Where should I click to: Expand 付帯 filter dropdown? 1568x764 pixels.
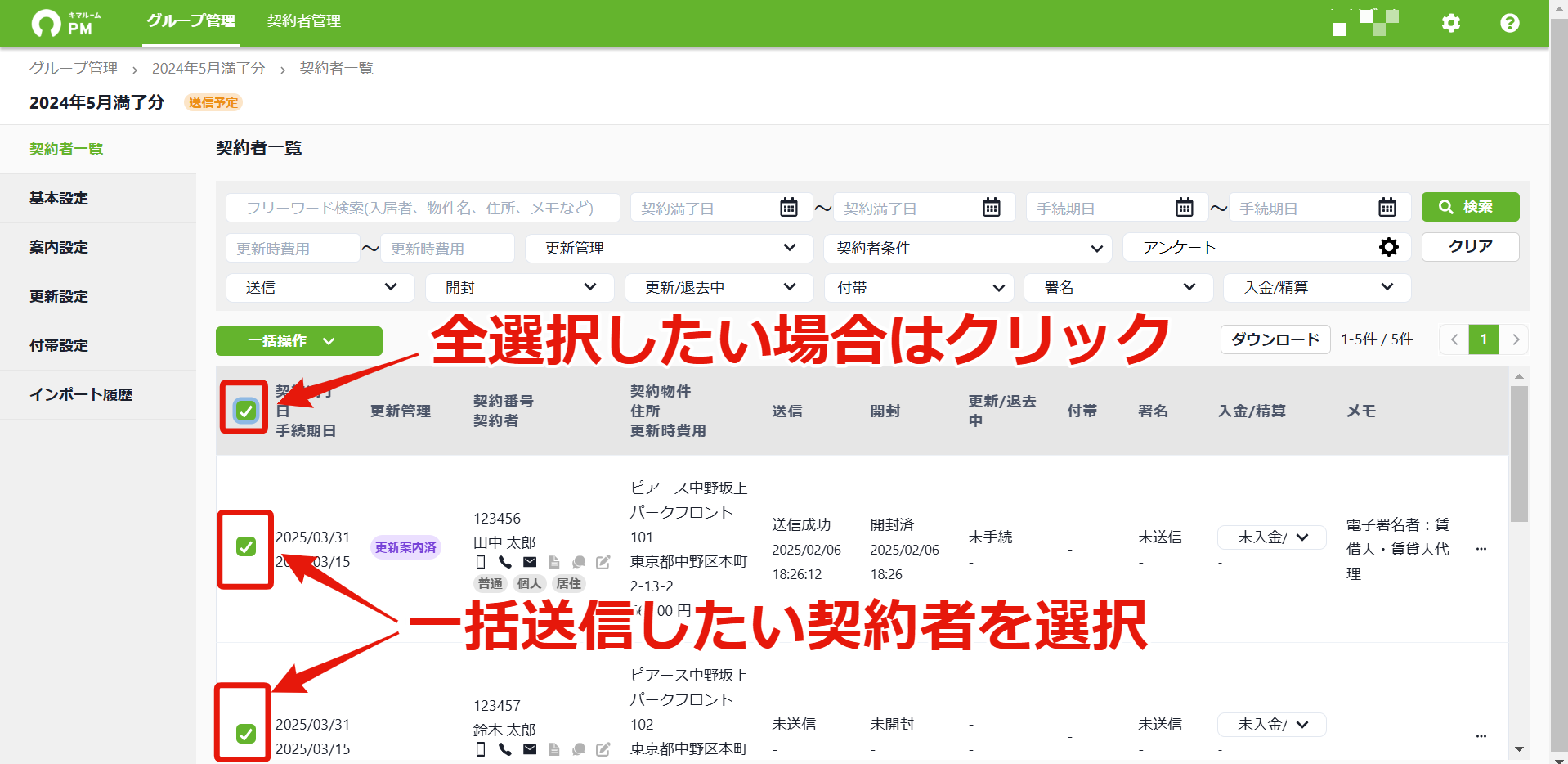920,287
